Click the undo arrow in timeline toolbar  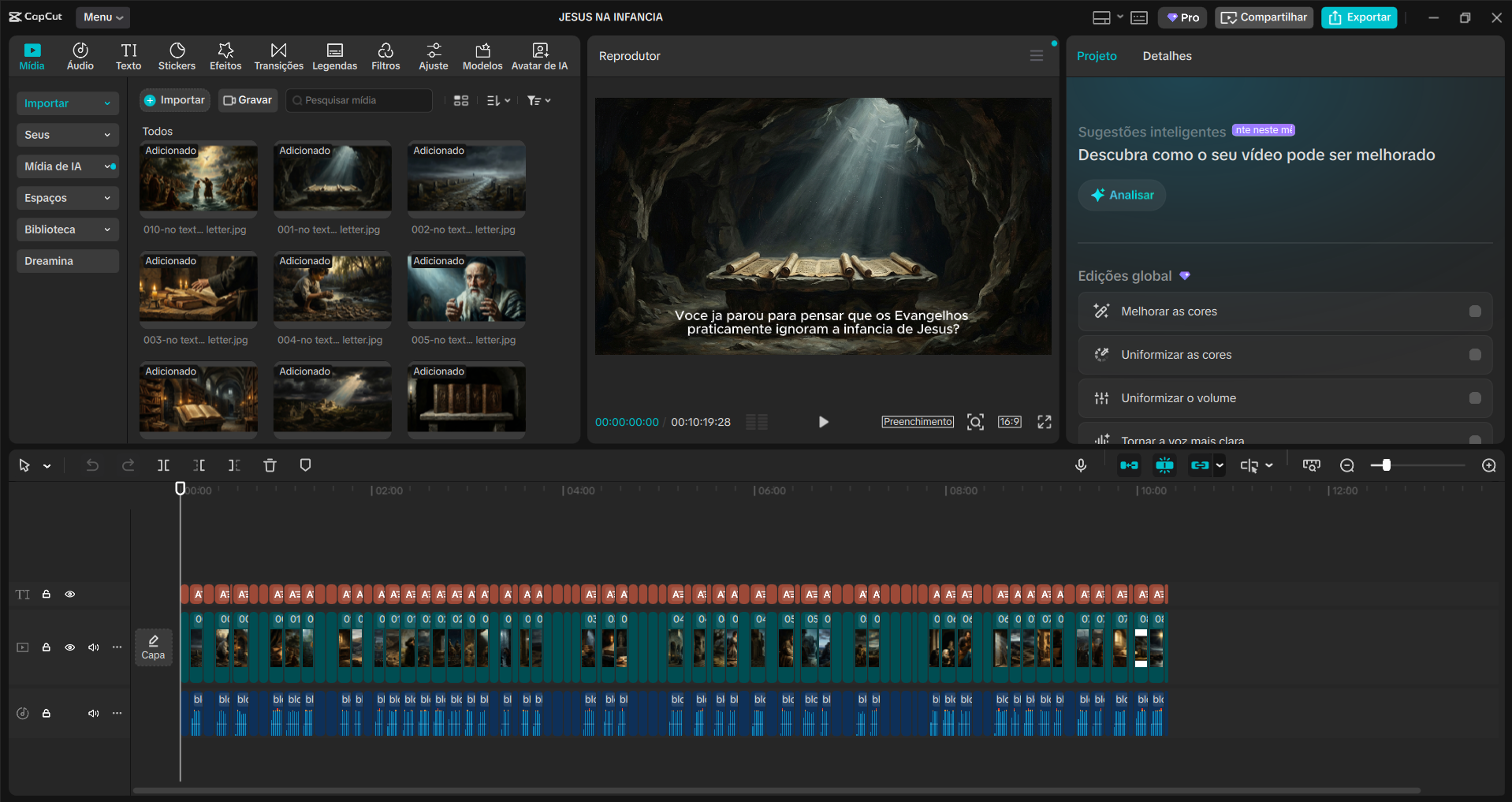[x=92, y=465]
